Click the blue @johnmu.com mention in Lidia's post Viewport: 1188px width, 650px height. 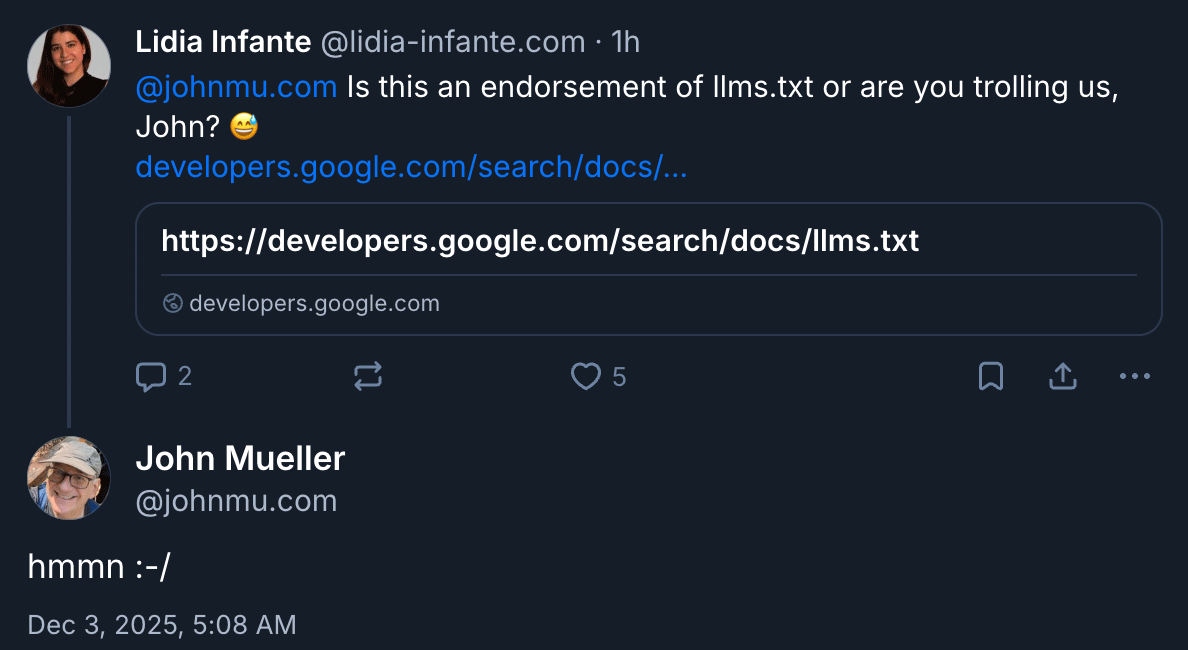click(x=236, y=87)
